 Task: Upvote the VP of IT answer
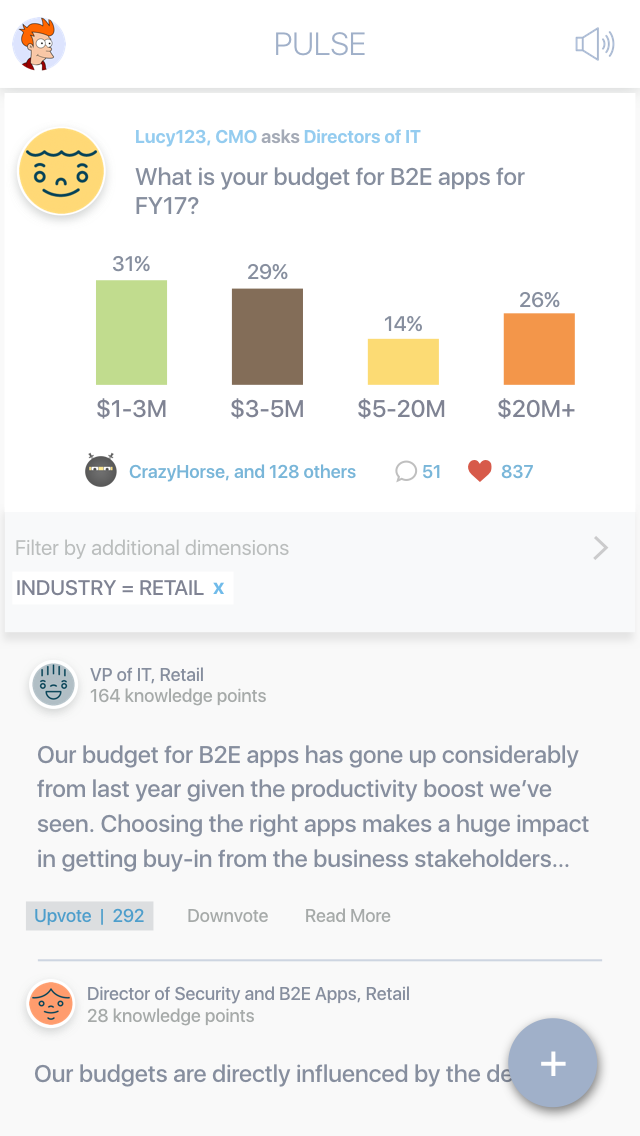(x=89, y=915)
